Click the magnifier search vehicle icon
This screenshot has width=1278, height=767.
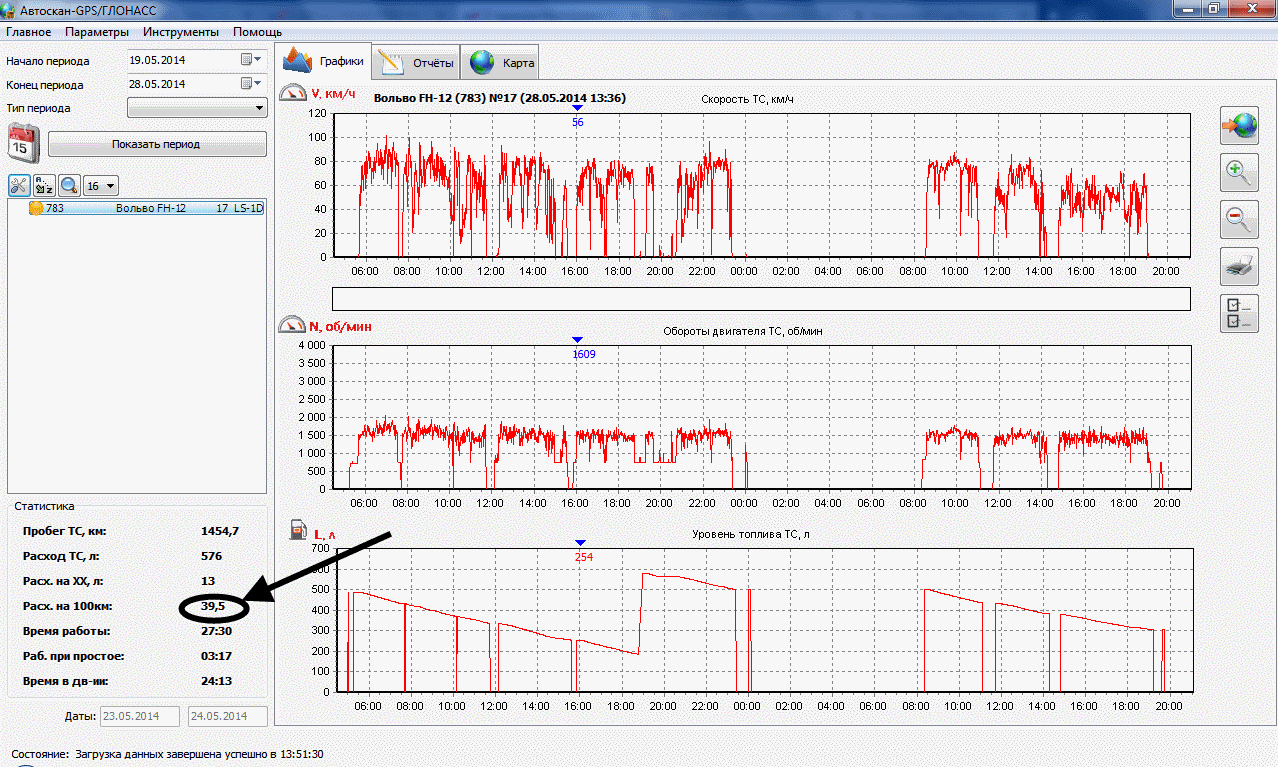click(x=69, y=185)
